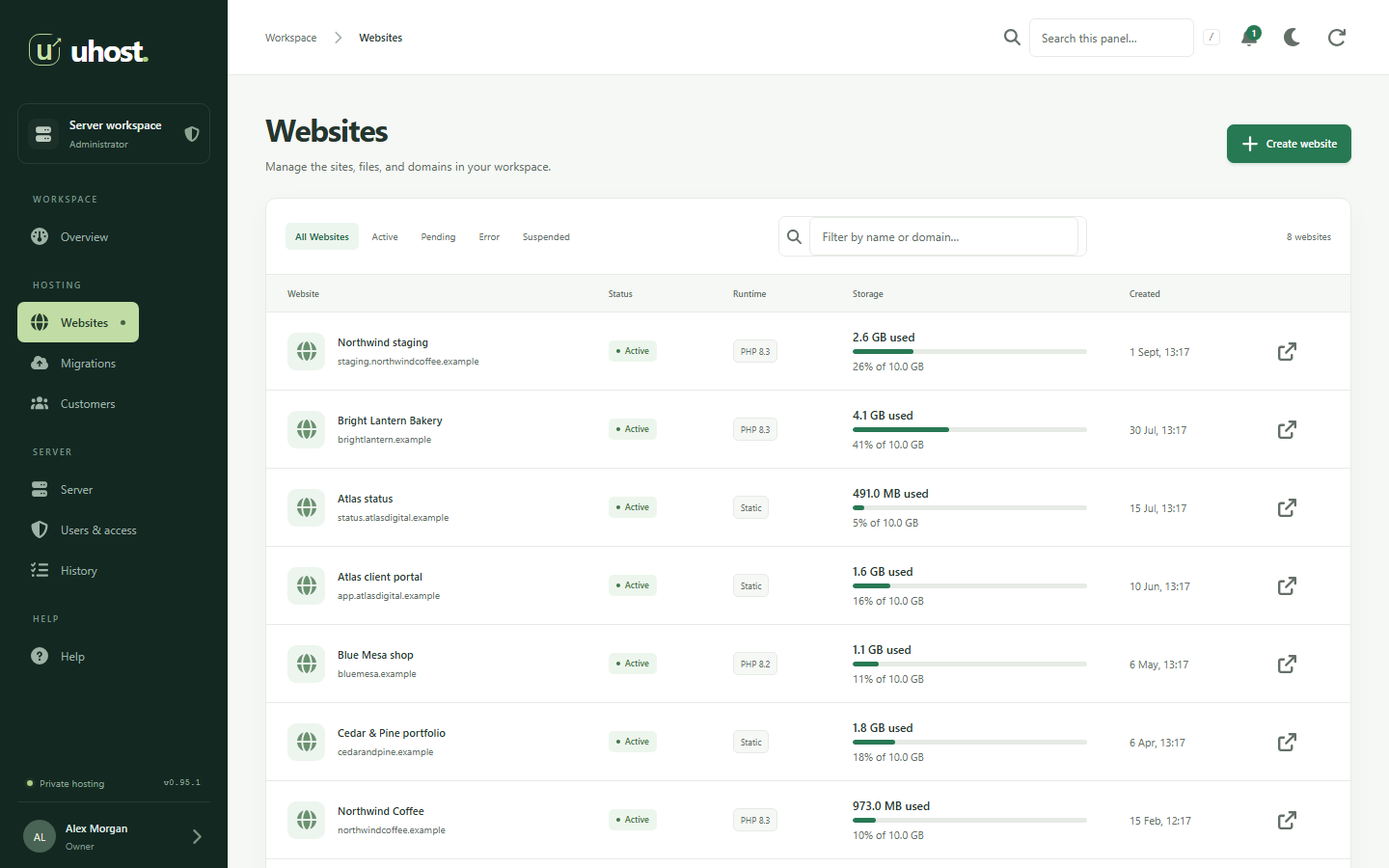Screen dimensions: 1389x868
Task: View History in sidebar
Action: 65,571
